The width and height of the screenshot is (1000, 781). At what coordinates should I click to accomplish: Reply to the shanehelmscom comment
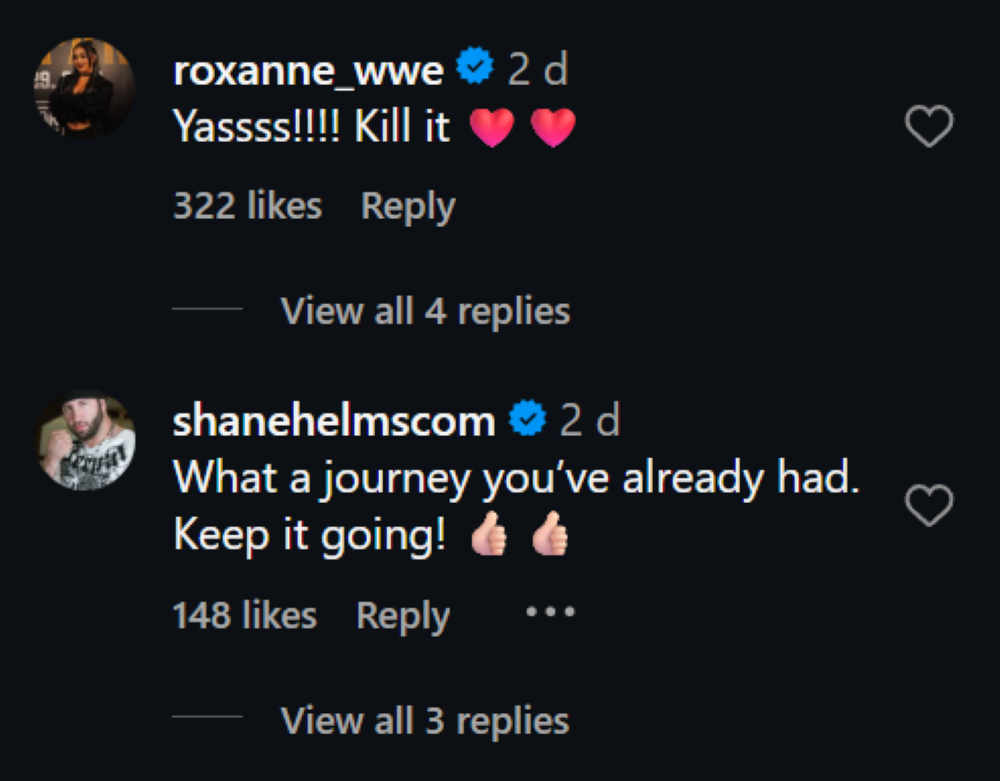point(403,615)
